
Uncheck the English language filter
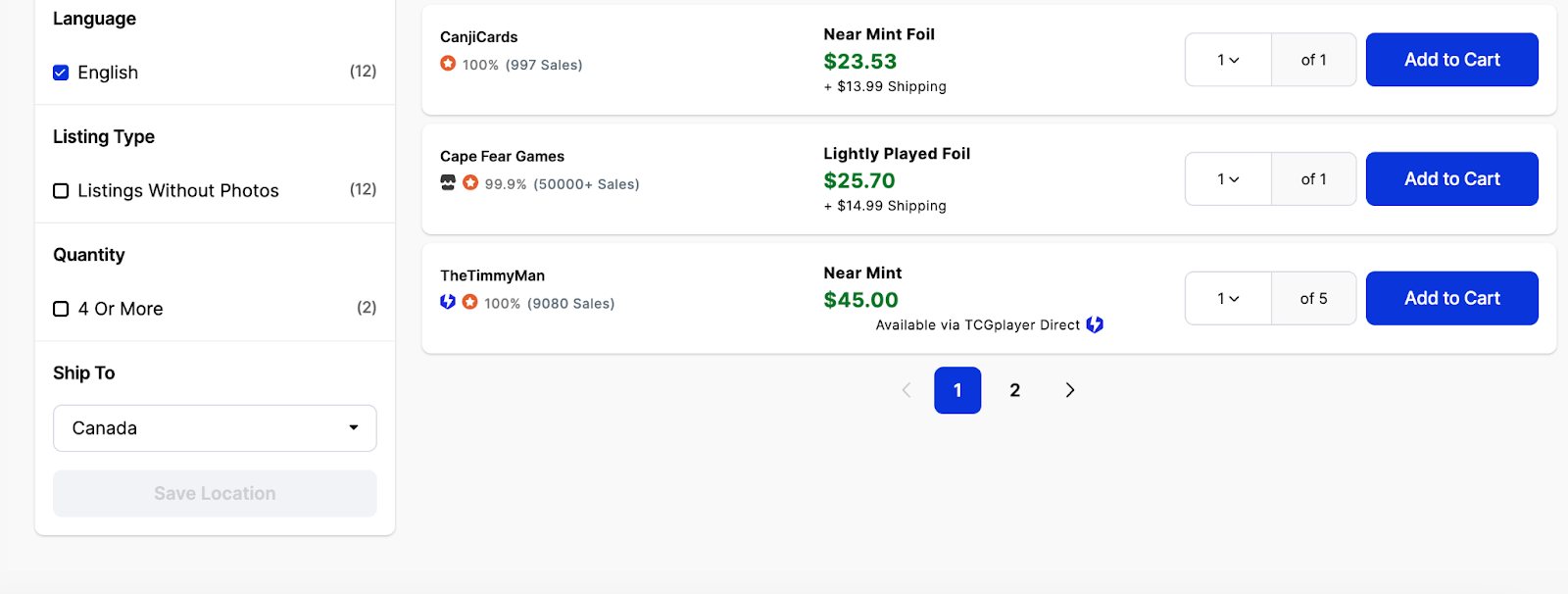[61, 72]
